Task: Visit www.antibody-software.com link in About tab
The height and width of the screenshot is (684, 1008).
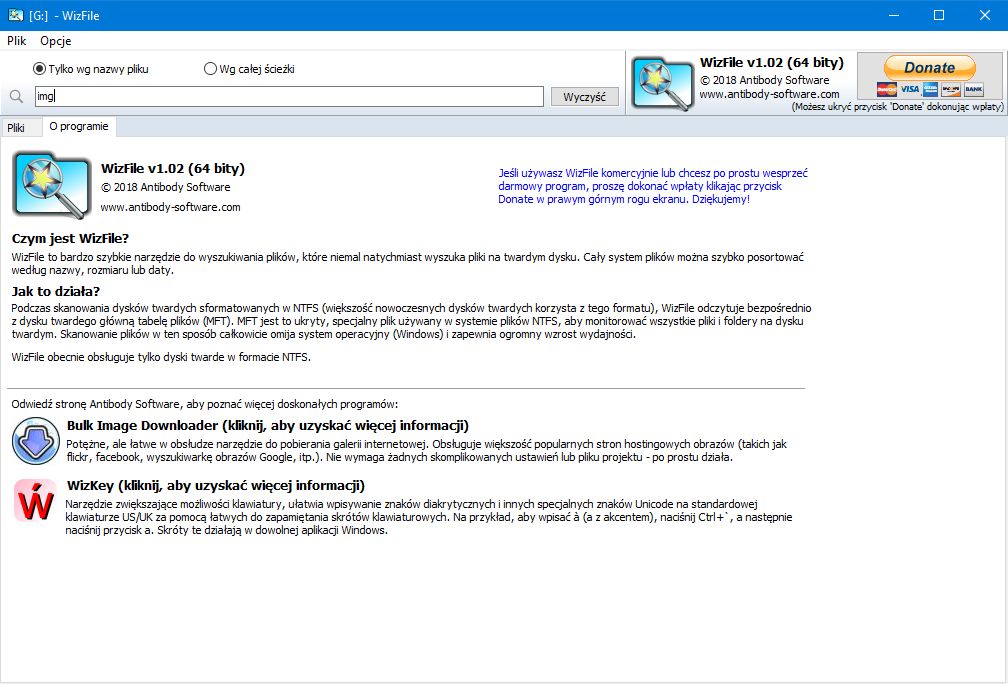Action: 170,207
